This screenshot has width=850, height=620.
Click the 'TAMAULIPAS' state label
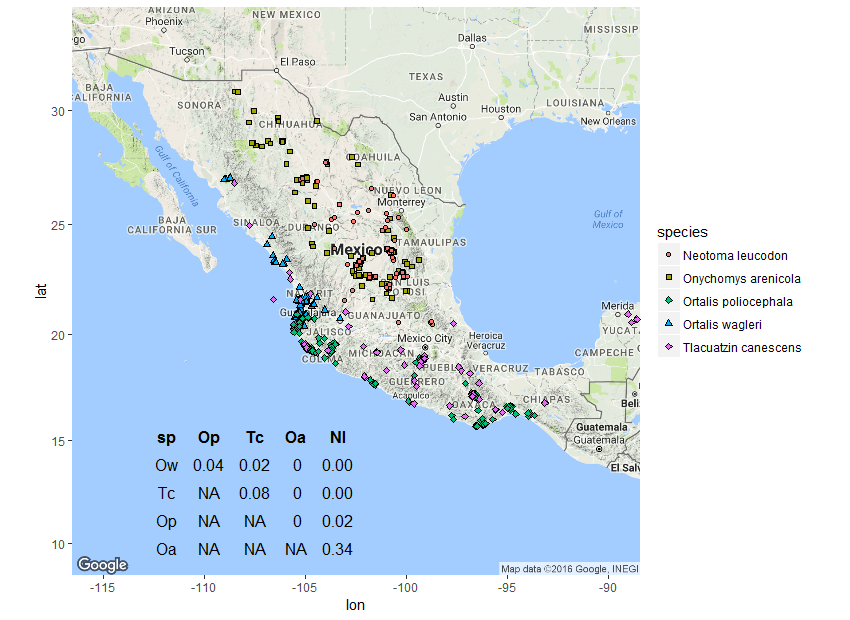pyautogui.click(x=431, y=242)
